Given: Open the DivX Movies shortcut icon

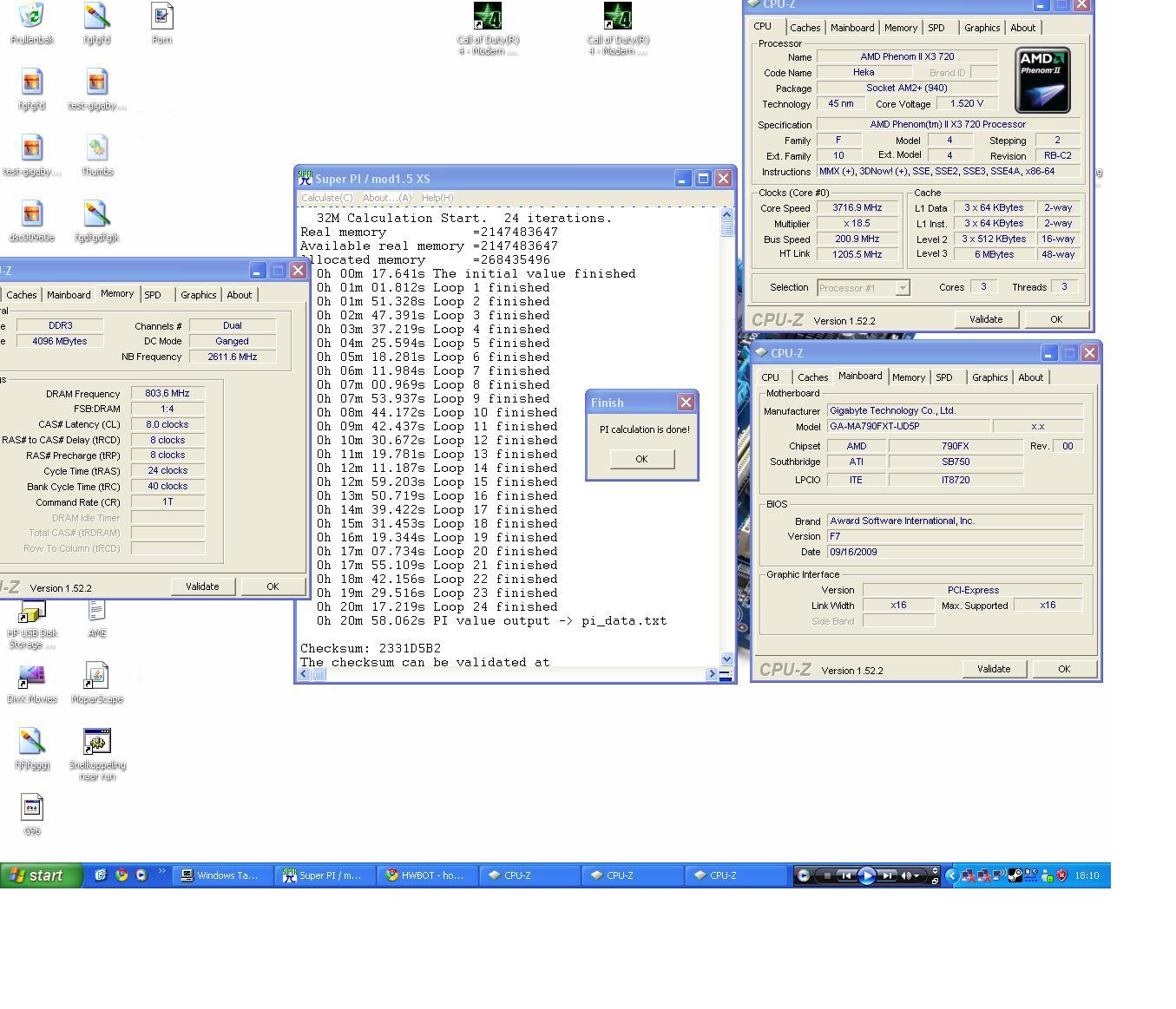Looking at the screenshot, I should [31, 676].
